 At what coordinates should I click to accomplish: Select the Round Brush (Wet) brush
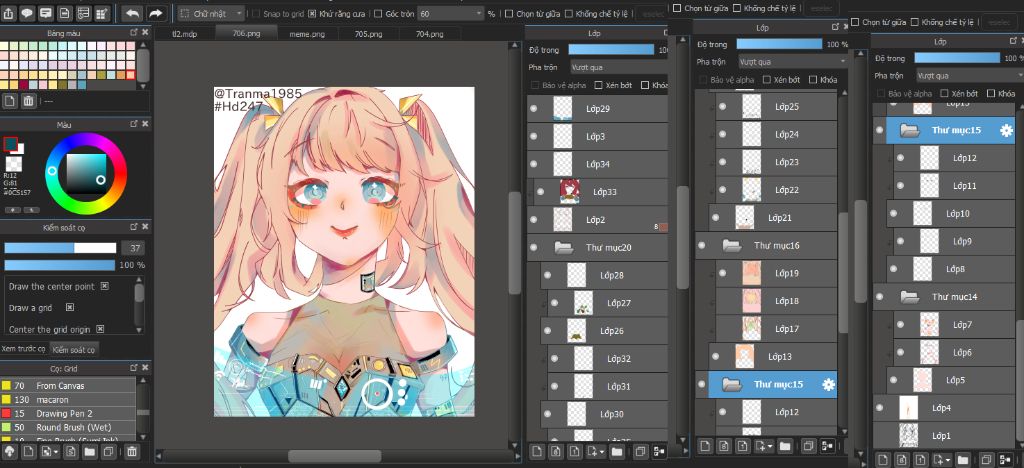click(68, 427)
